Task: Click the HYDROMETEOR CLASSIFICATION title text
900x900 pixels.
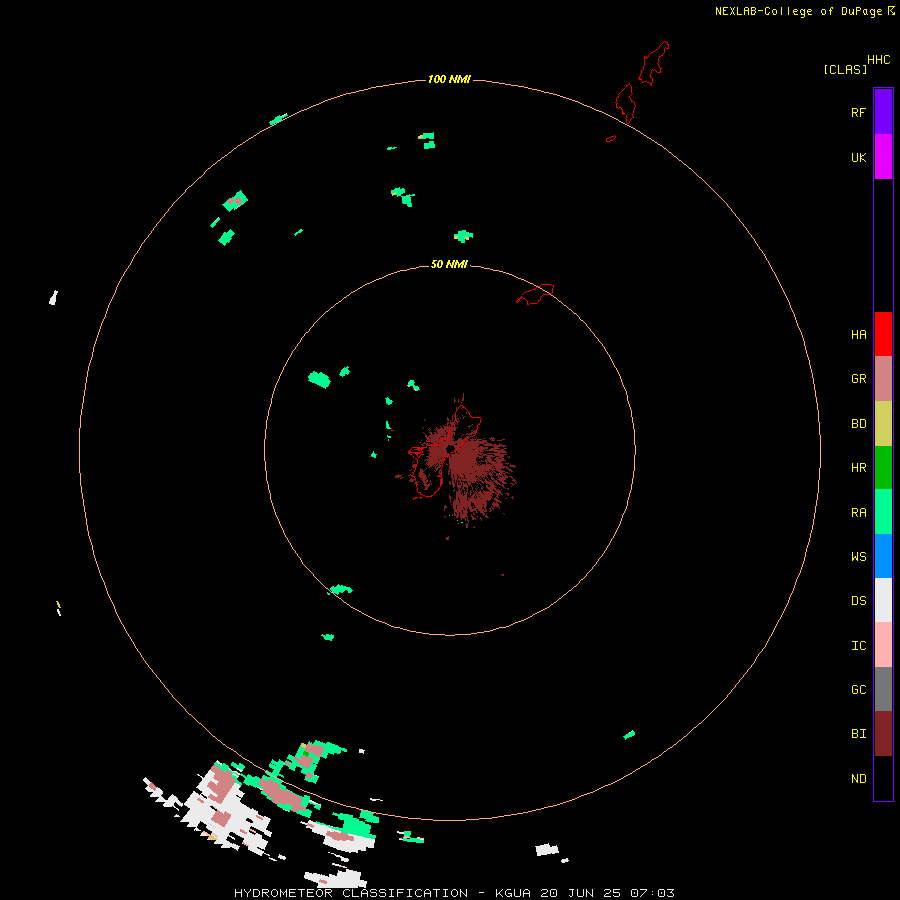Action: pyautogui.click(x=351, y=893)
